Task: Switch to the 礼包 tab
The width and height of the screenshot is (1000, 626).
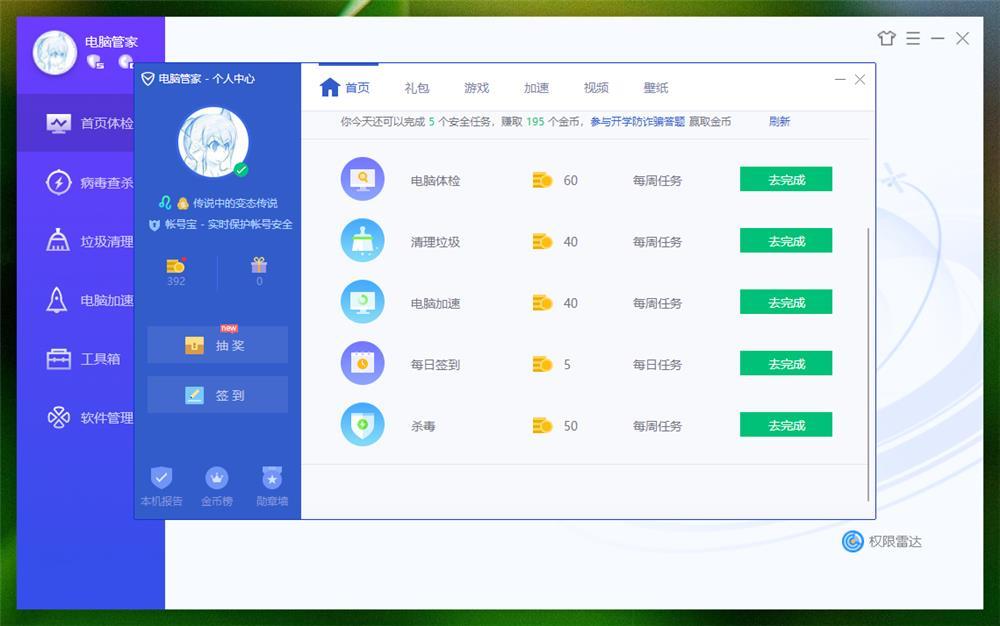Action: 416,88
